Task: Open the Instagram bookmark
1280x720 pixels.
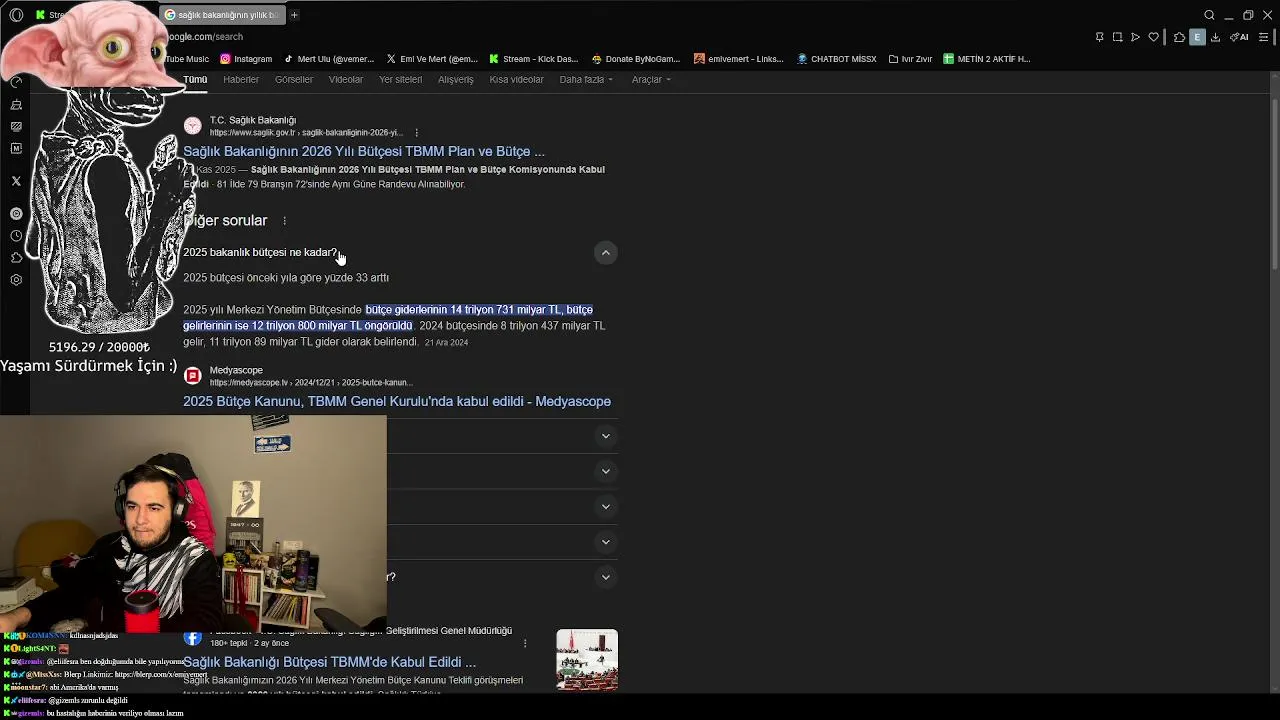Action: tap(246, 59)
